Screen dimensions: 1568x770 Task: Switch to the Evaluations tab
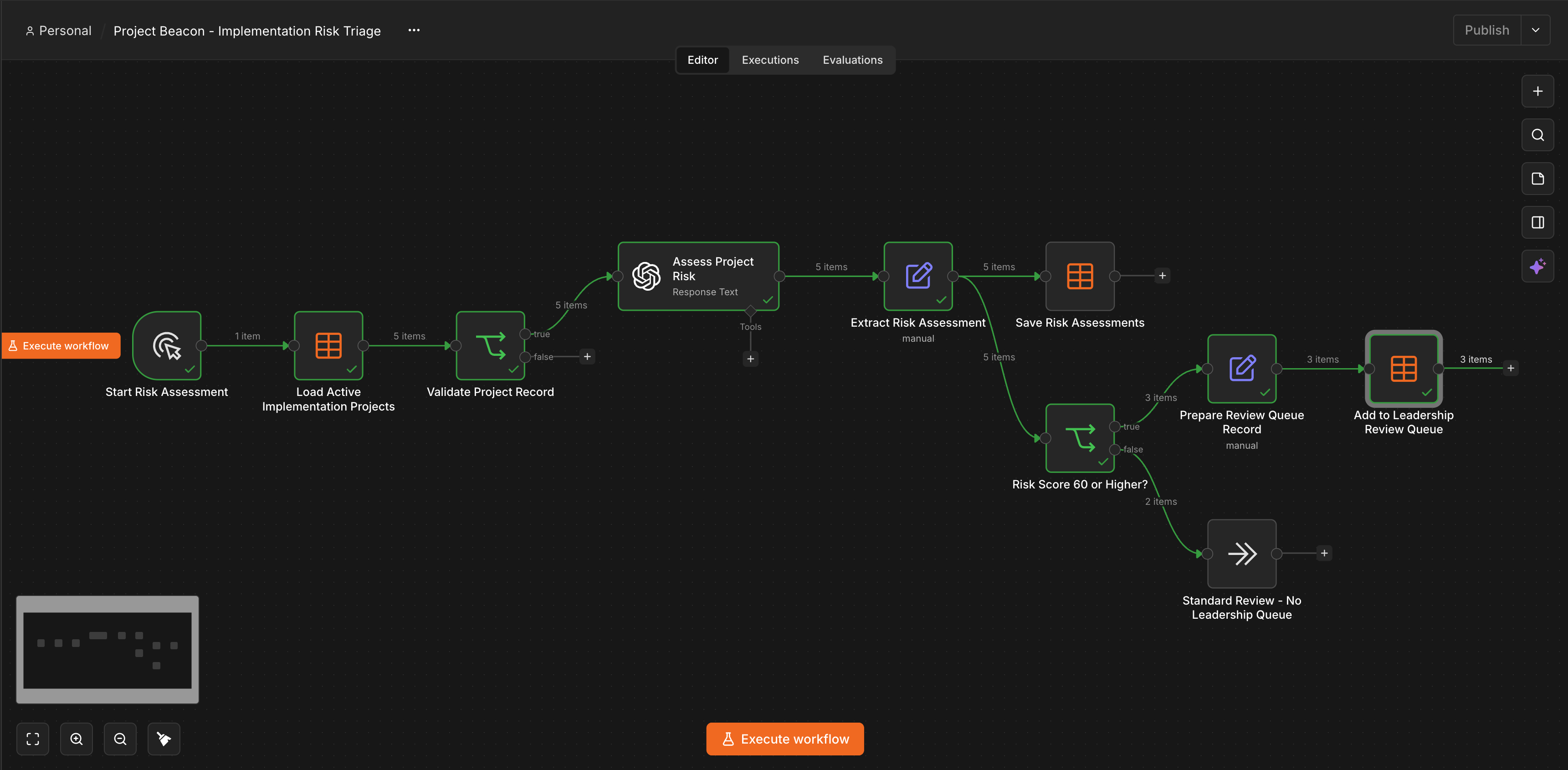click(x=852, y=60)
